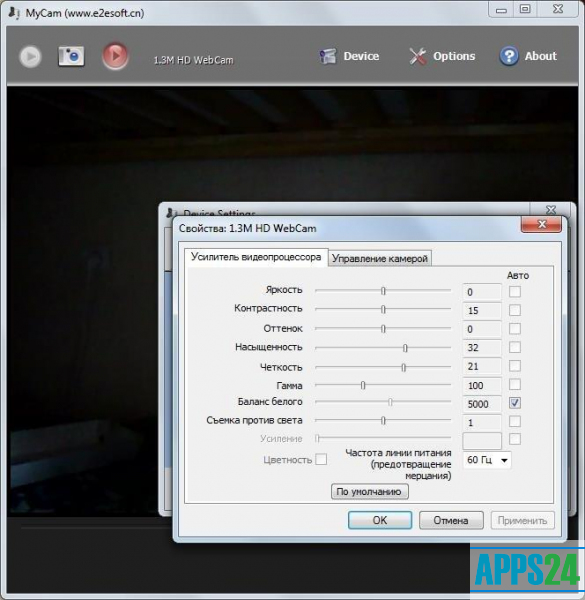Click the gray play button in toolbar
Image resolution: width=585 pixels, height=600 pixels.
[x=30, y=57]
